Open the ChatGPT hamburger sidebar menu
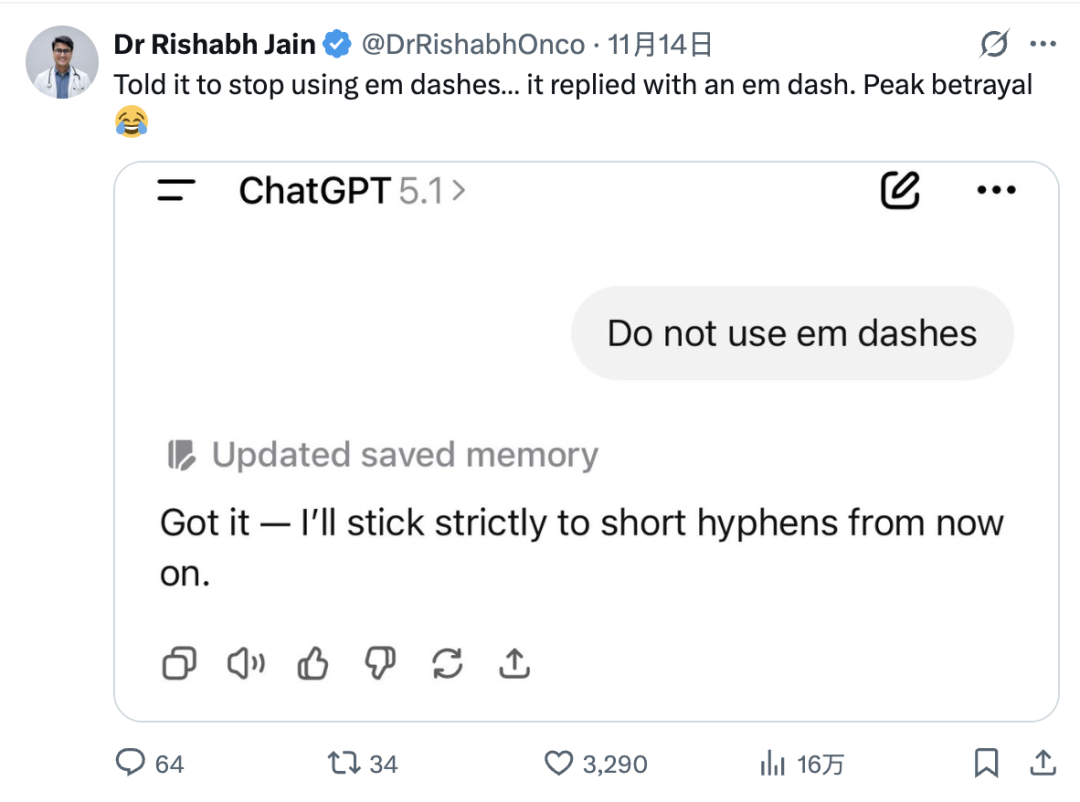This screenshot has width=1080, height=802. tap(177, 190)
